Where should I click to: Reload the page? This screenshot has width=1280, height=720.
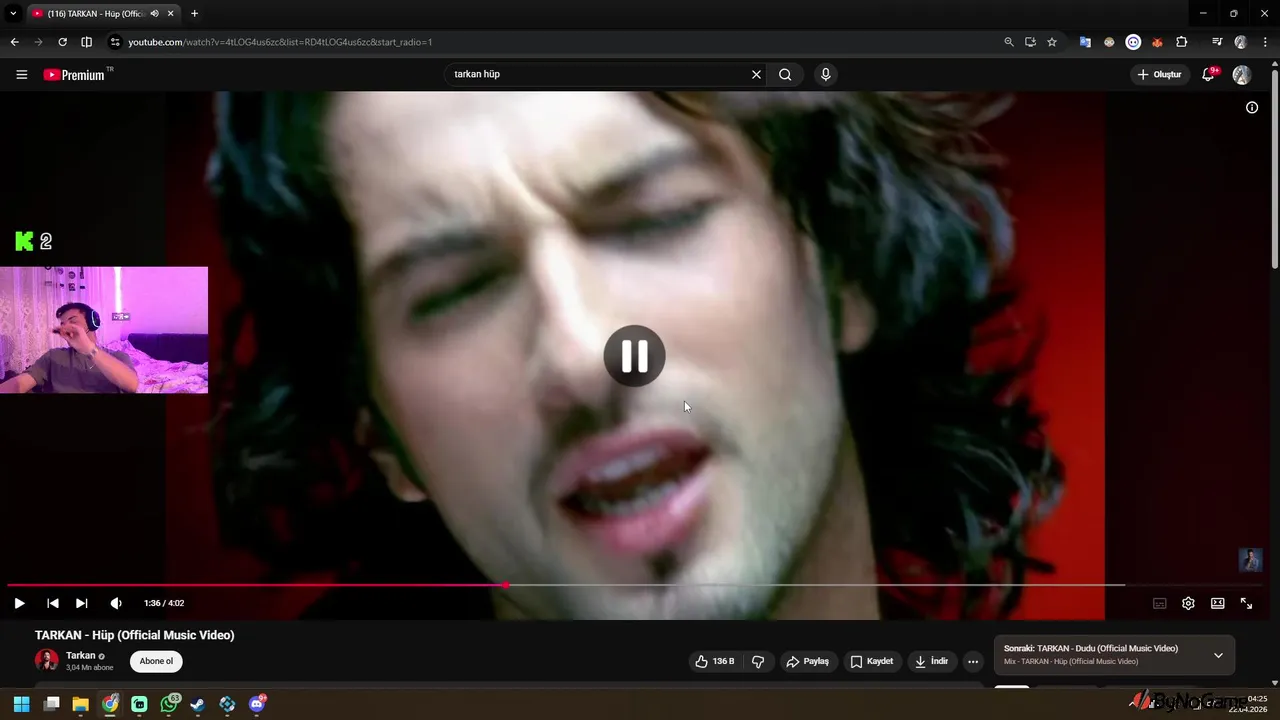click(x=62, y=42)
